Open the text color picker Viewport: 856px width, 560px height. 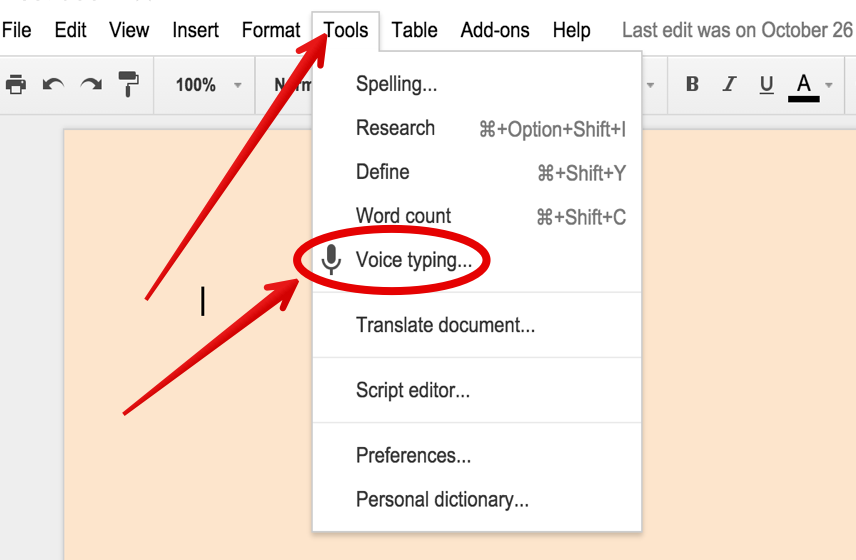pyautogui.click(x=804, y=85)
